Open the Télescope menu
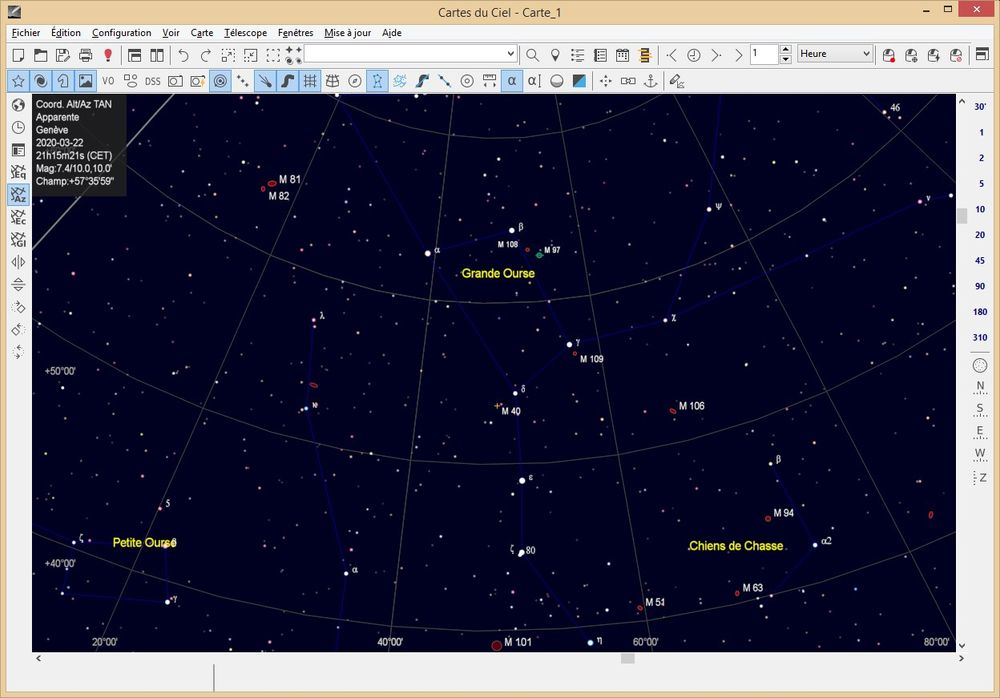 coord(246,33)
